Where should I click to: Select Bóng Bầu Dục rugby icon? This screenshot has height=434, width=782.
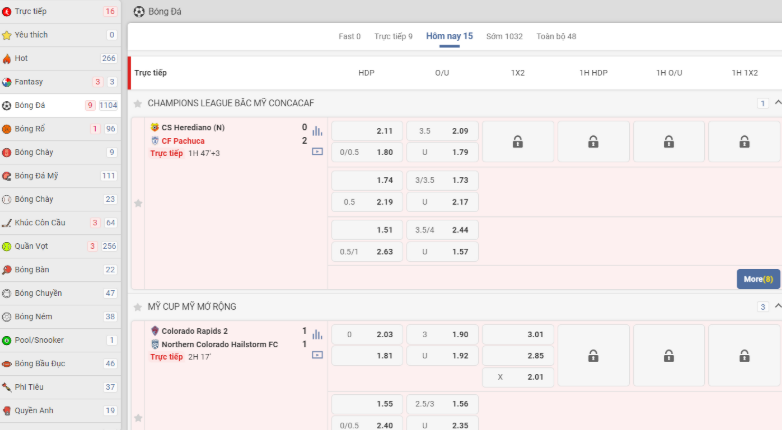tap(6, 364)
